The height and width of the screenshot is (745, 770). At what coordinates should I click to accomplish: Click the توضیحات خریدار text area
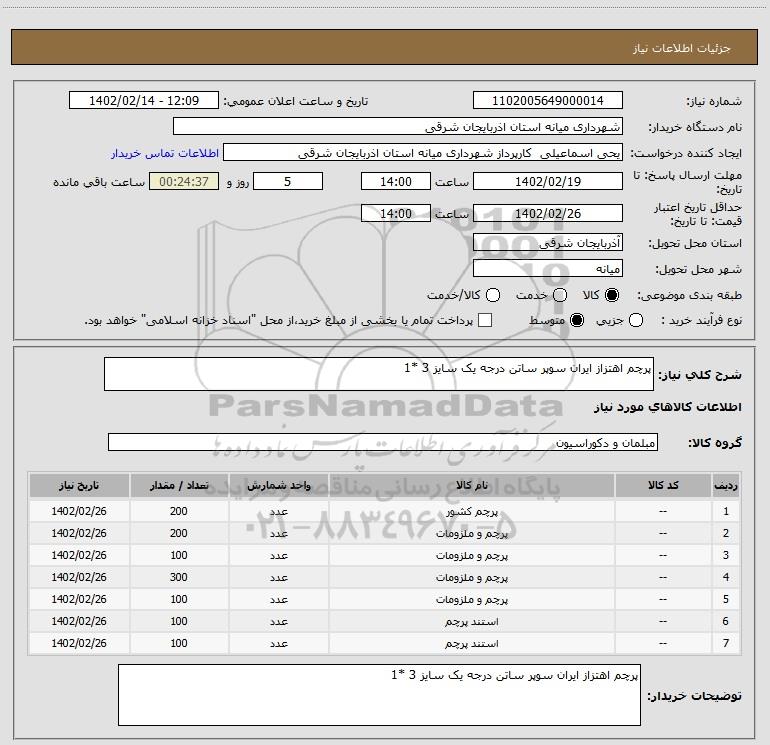tap(379, 695)
